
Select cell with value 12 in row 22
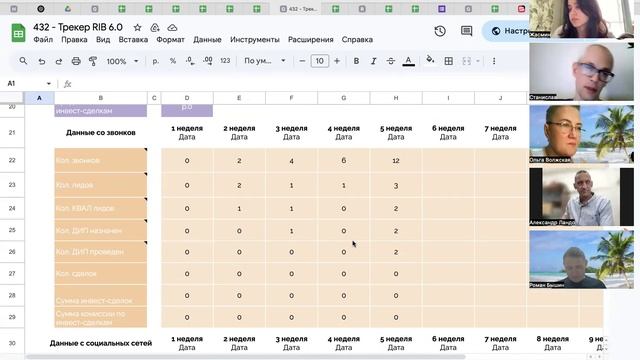coord(396,160)
